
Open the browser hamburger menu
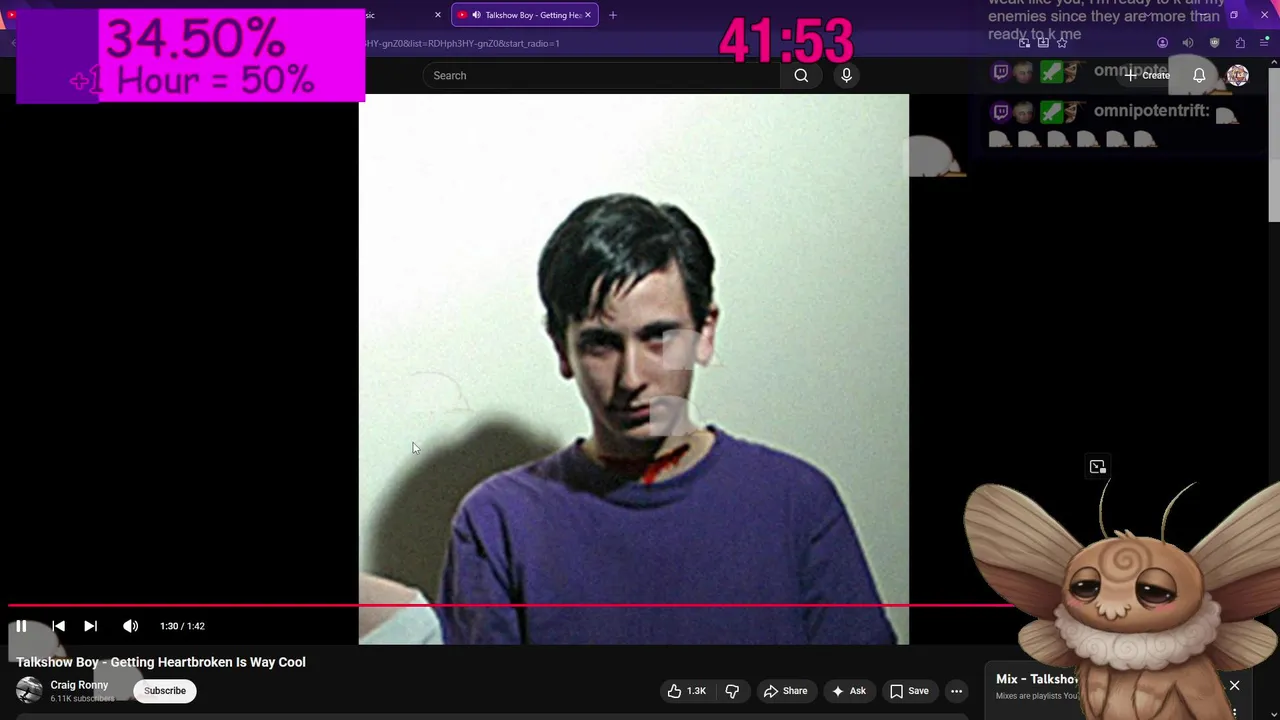tap(1264, 43)
